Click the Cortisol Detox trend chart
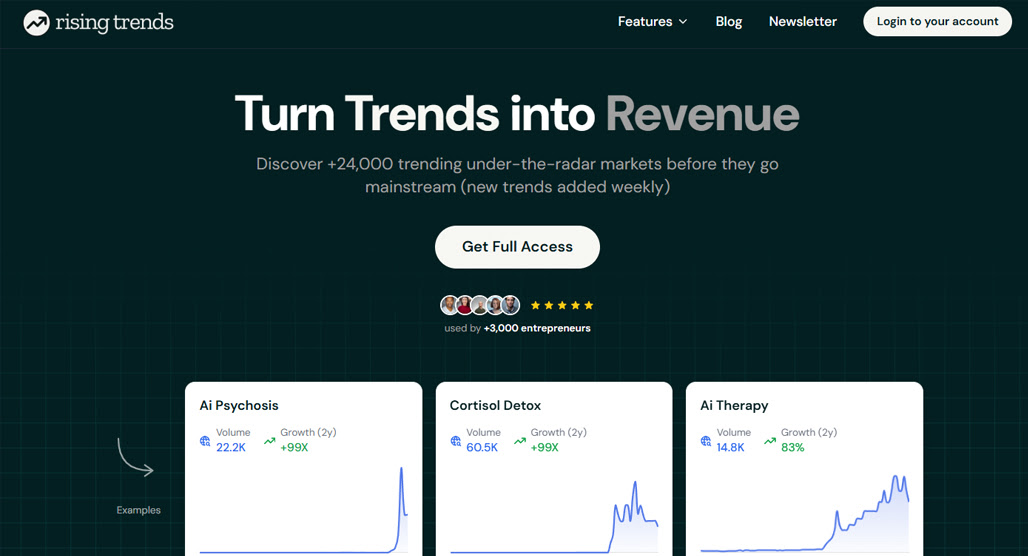This screenshot has width=1028, height=556. click(x=554, y=517)
